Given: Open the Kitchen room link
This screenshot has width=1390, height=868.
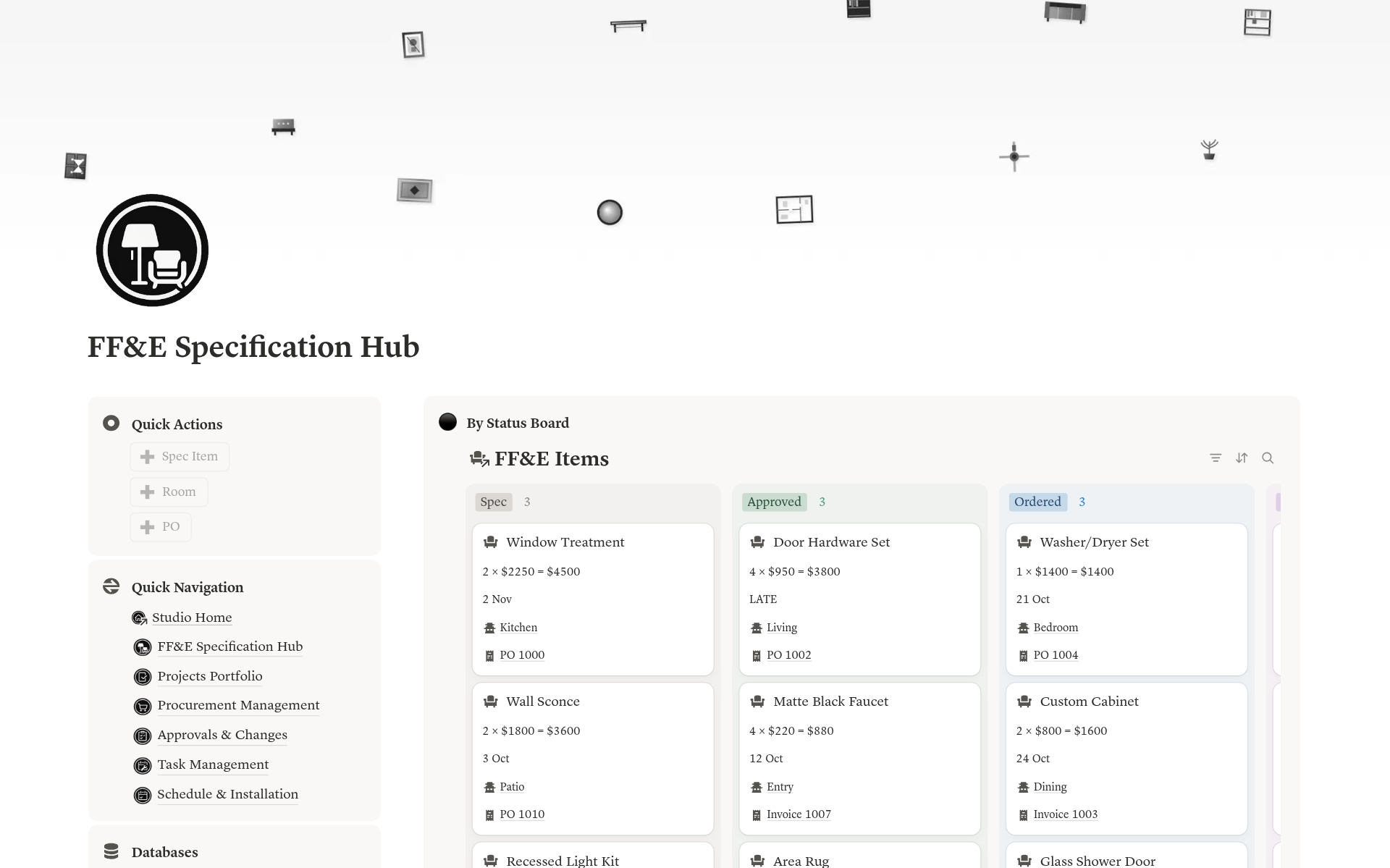Looking at the screenshot, I should 518,628.
